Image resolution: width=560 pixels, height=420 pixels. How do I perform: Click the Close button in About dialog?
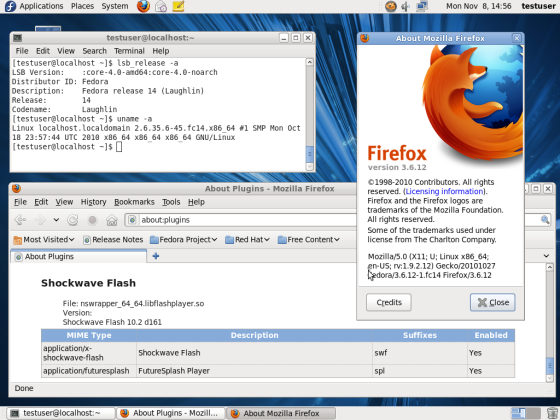point(492,302)
